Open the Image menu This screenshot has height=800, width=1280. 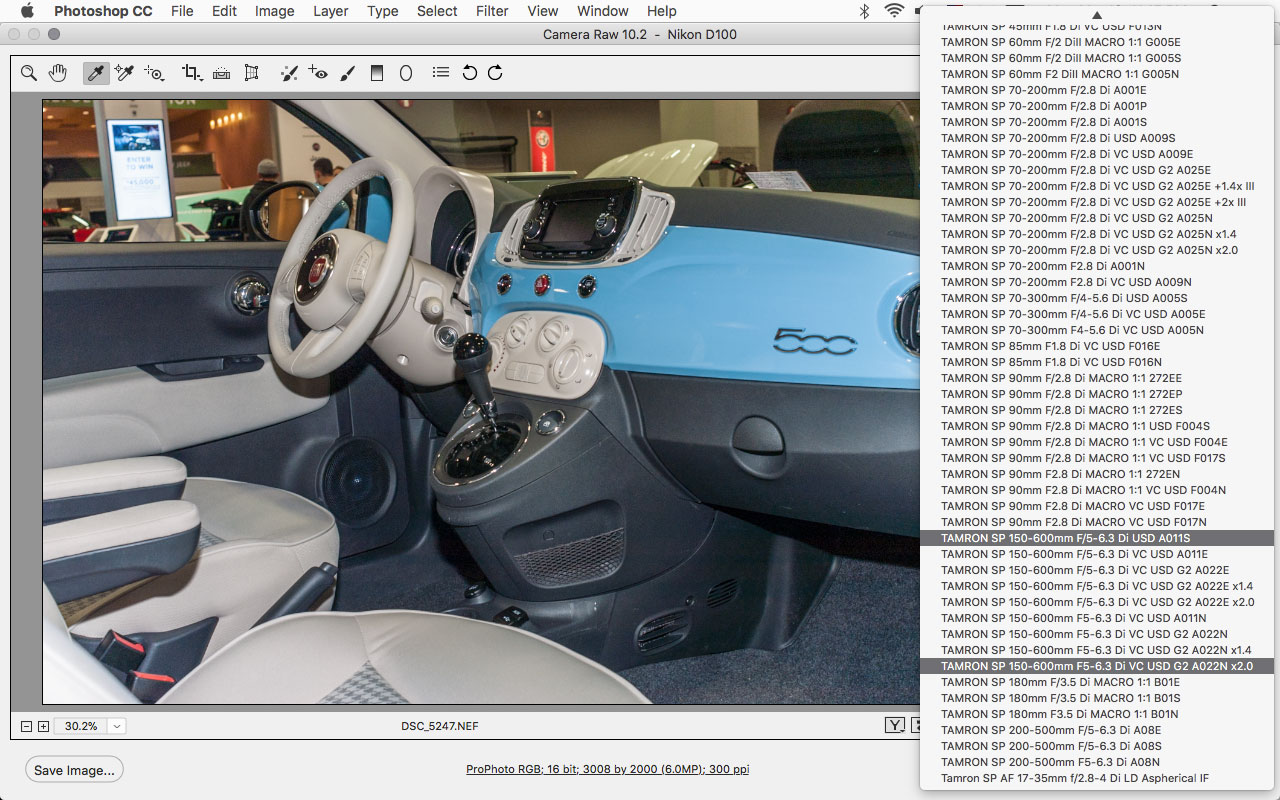[274, 11]
